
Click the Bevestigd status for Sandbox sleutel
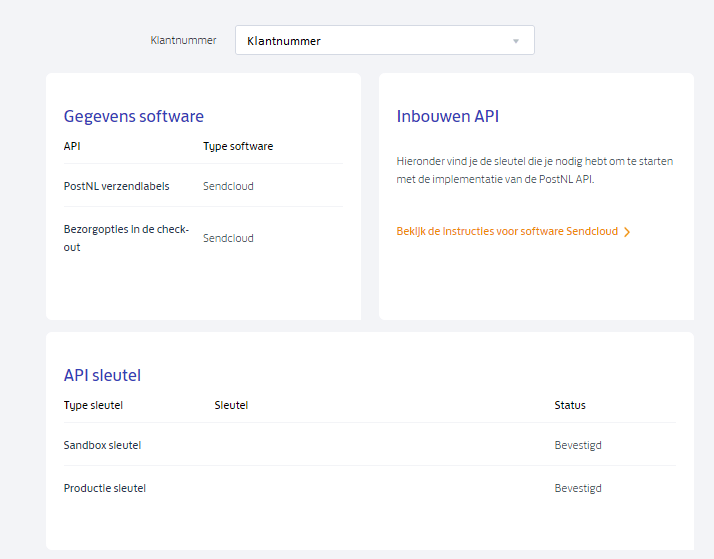pos(578,445)
